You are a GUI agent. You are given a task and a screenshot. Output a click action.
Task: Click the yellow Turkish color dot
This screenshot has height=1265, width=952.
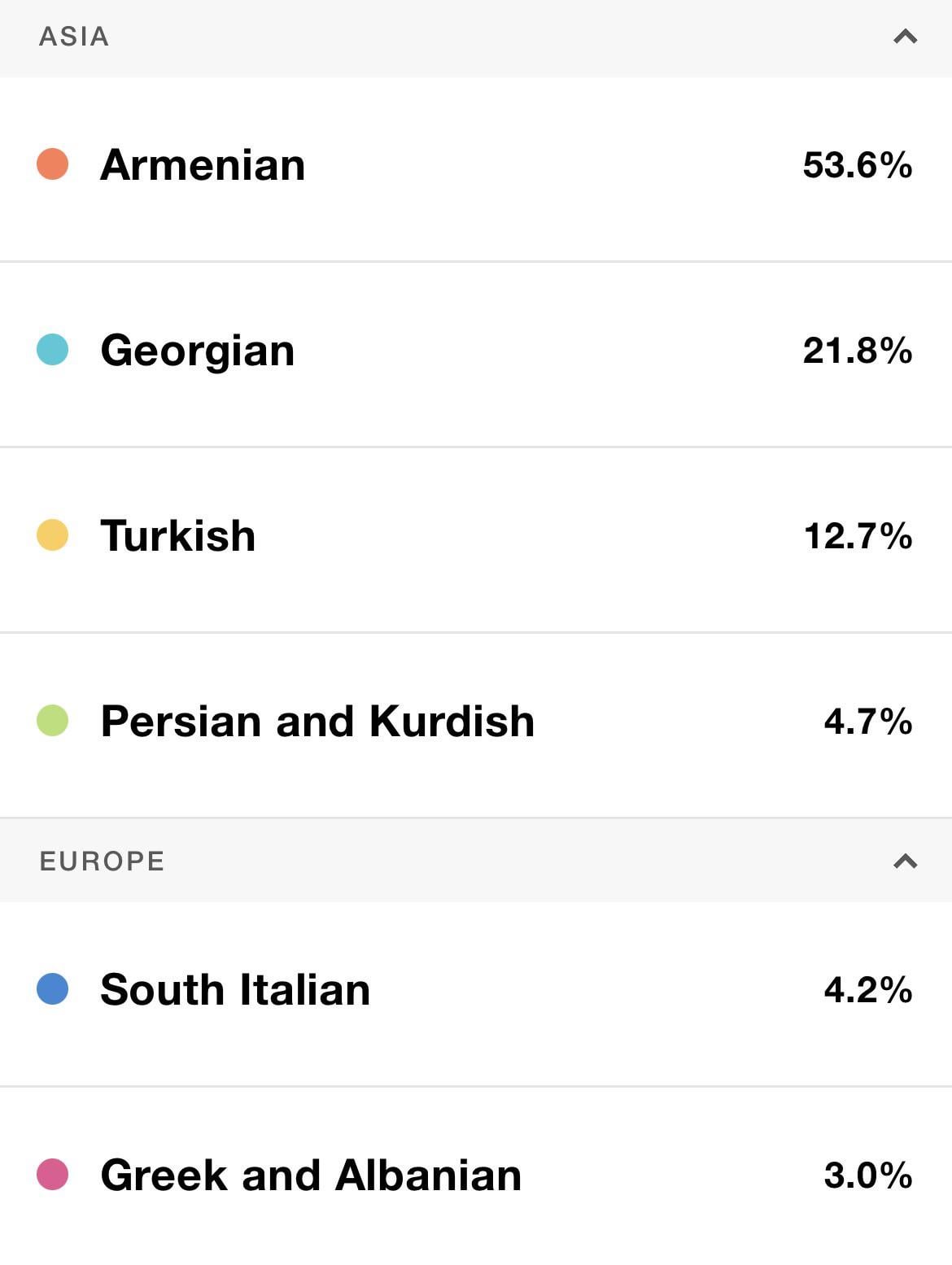[x=53, y=535]
